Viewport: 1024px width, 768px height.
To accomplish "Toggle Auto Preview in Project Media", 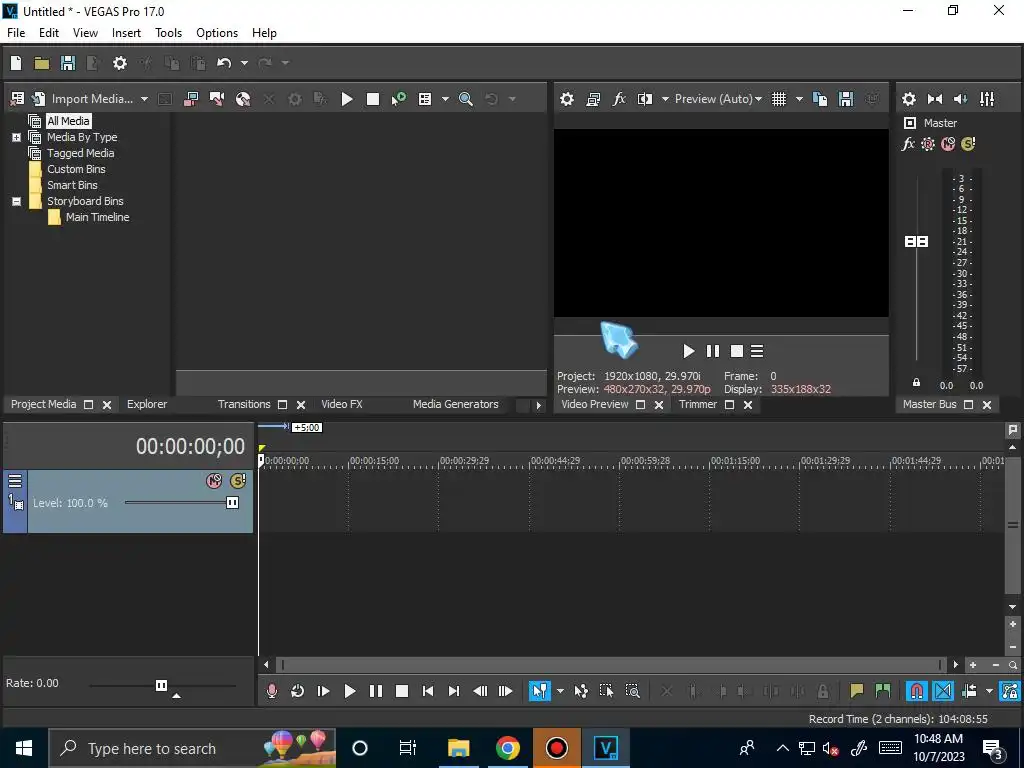I will (398, 99).
